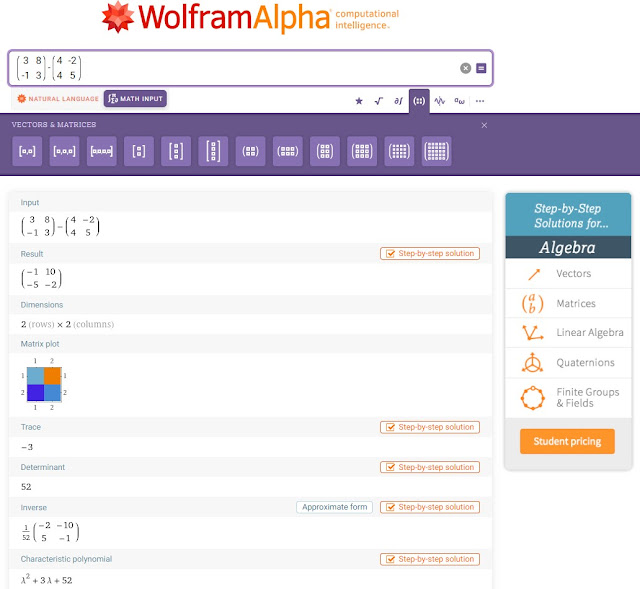The width and height of the screenshot is (640, 589).
Task: Open Vectors step-by-step topic
Action: (x=568, y=274)
